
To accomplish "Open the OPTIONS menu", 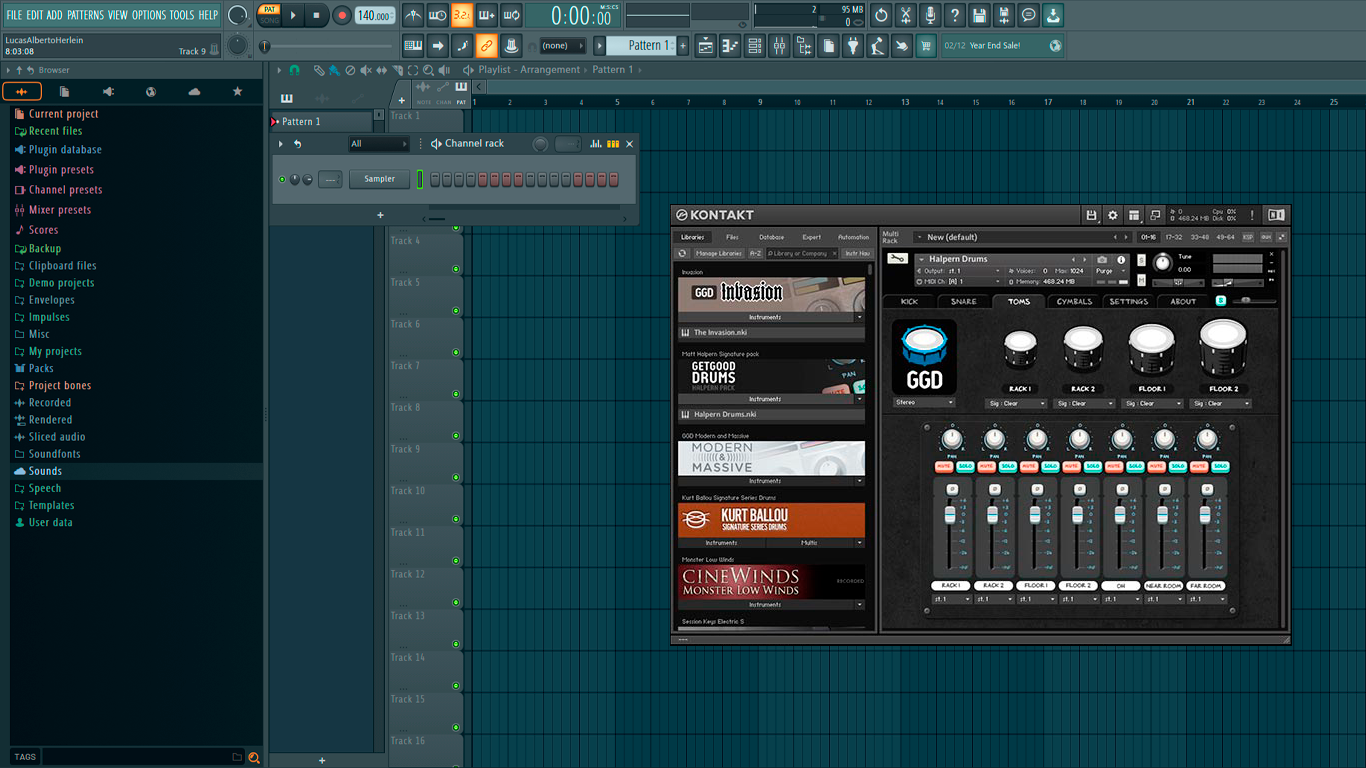I will [149, 15].
